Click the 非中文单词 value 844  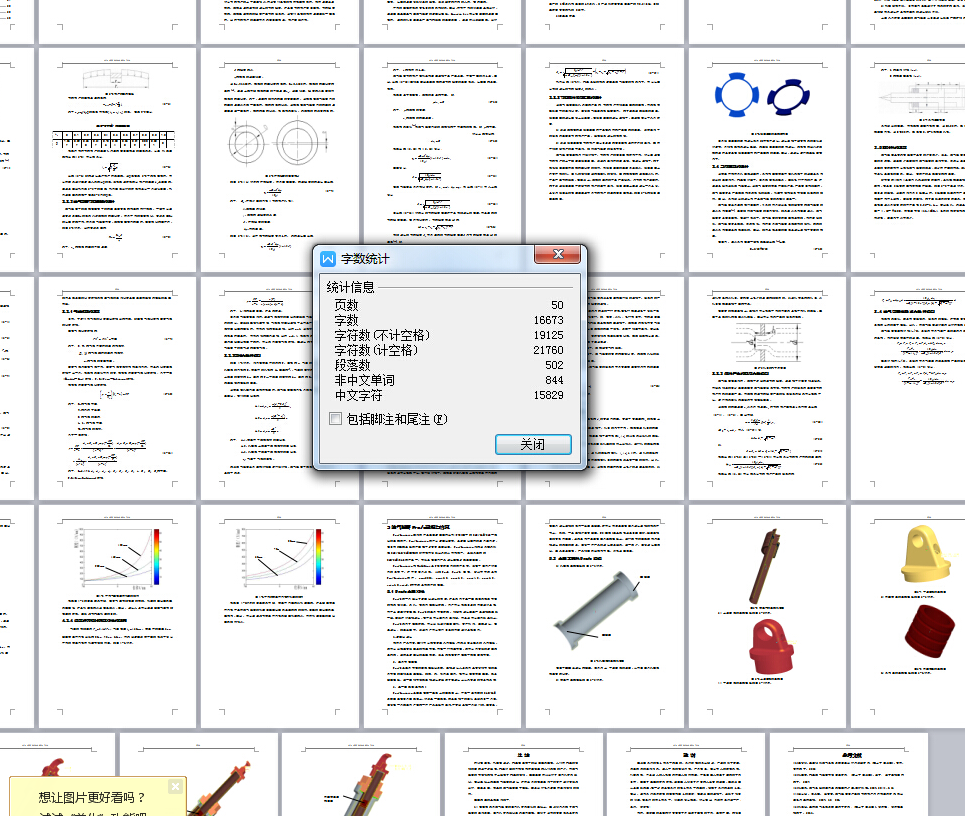[554, 380]
